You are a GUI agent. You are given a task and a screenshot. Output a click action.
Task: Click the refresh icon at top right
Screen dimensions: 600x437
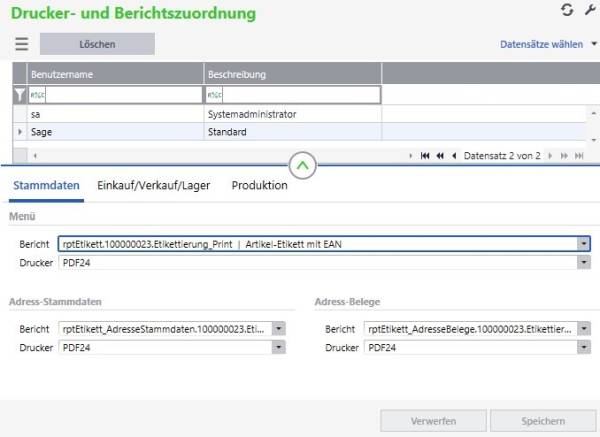(567, 10)
